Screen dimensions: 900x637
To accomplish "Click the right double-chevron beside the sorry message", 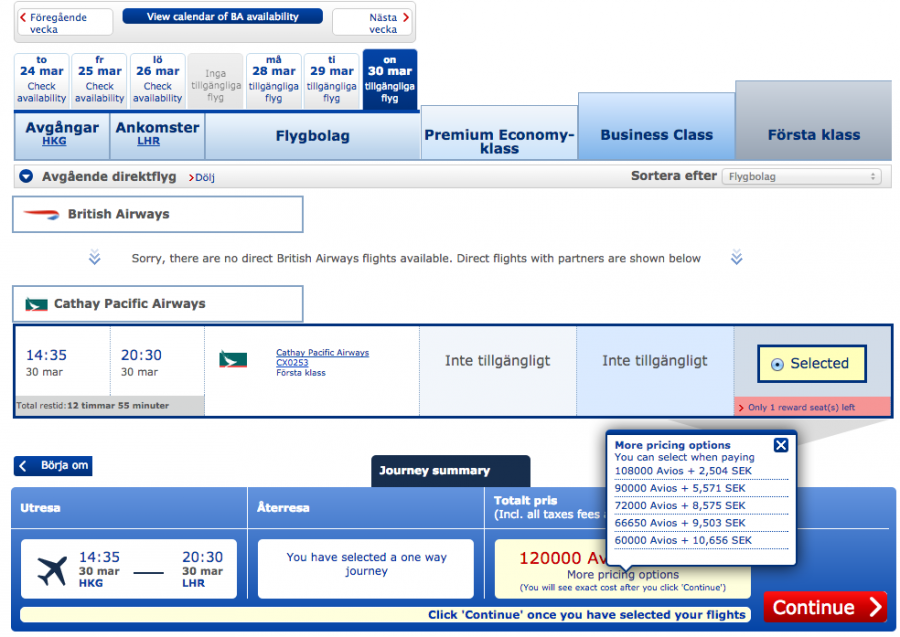I will click(x=736, y=259).
